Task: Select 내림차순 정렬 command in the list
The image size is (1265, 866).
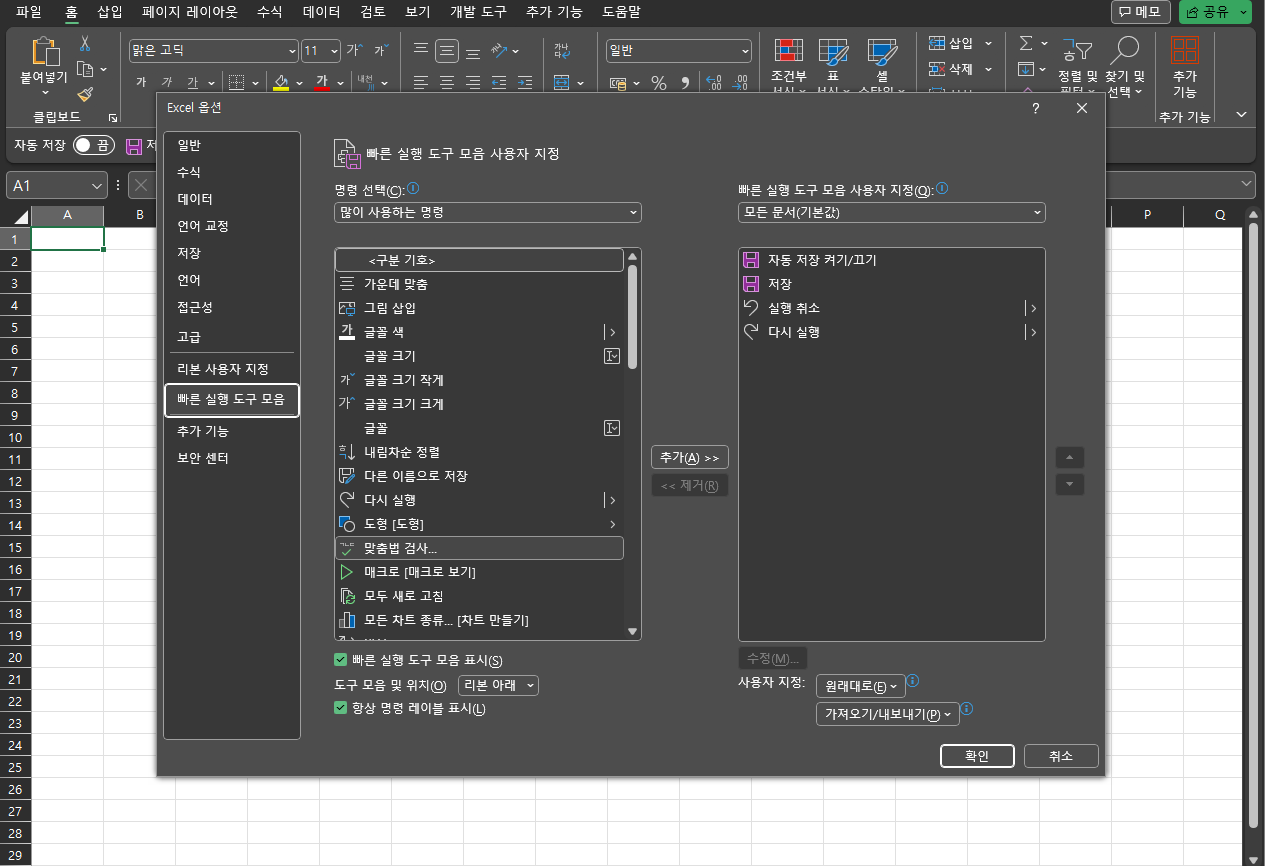Action: click(479, 452)
